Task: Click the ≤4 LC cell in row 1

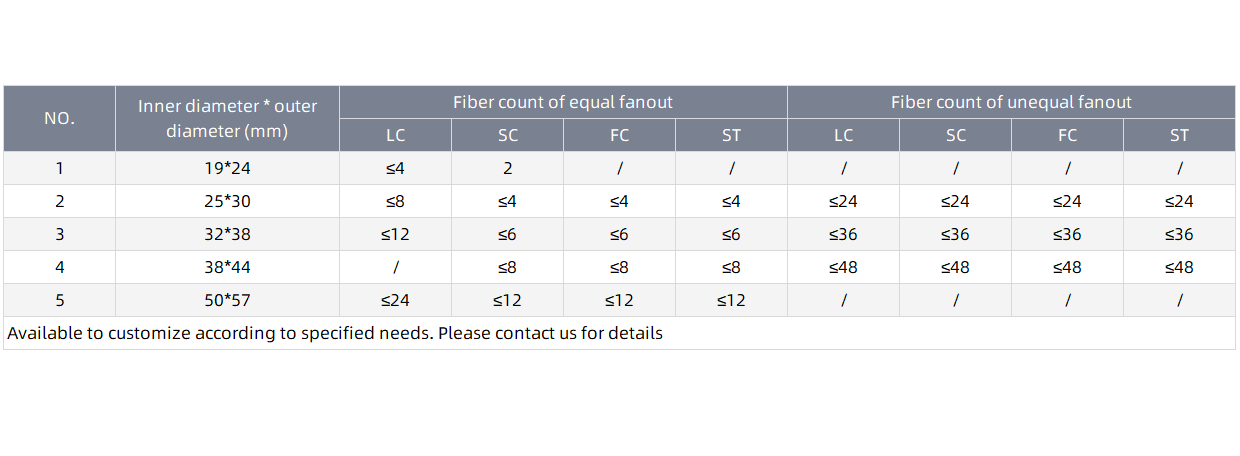Action: (396, 168)
